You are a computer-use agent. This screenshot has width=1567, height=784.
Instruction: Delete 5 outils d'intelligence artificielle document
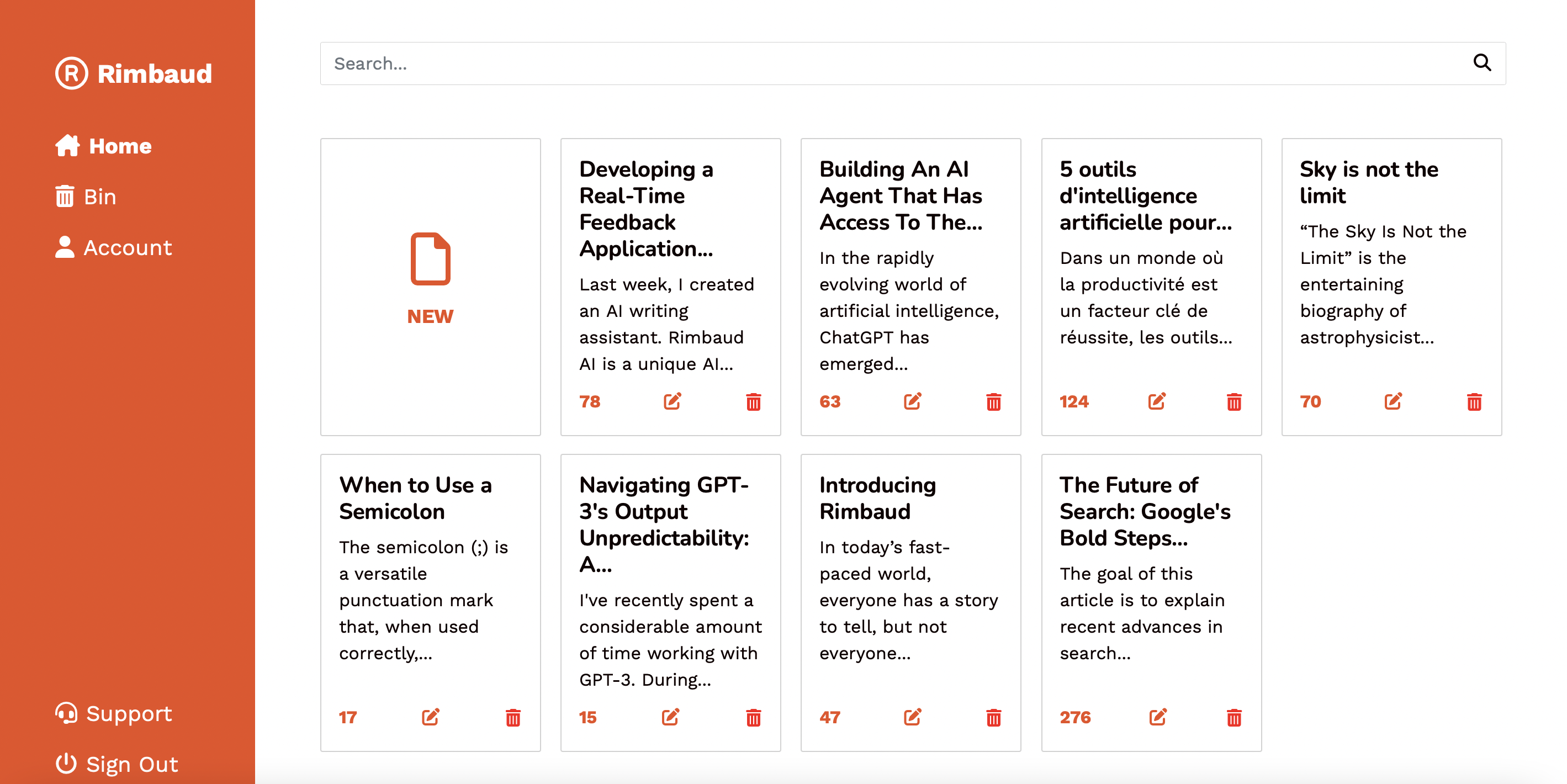pos(1234,401)
